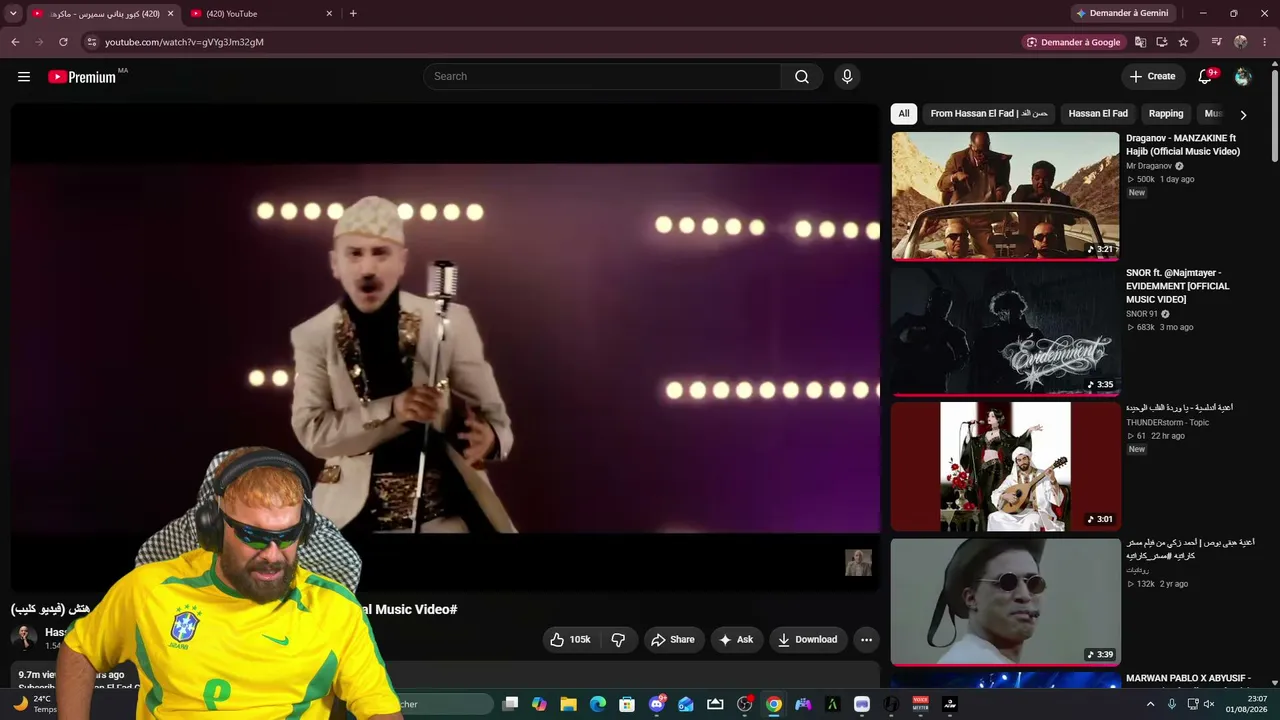1280x720 pixels.
Task: Open Task View on the taskbar
Action: (510, 704)
